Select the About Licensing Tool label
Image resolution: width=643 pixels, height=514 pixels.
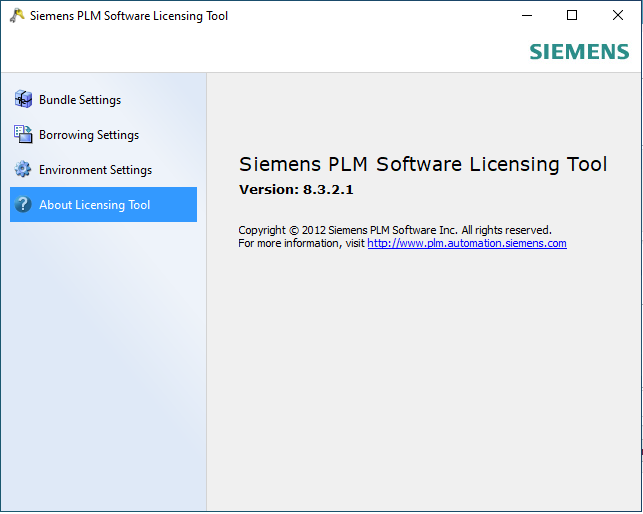point(94,205)
